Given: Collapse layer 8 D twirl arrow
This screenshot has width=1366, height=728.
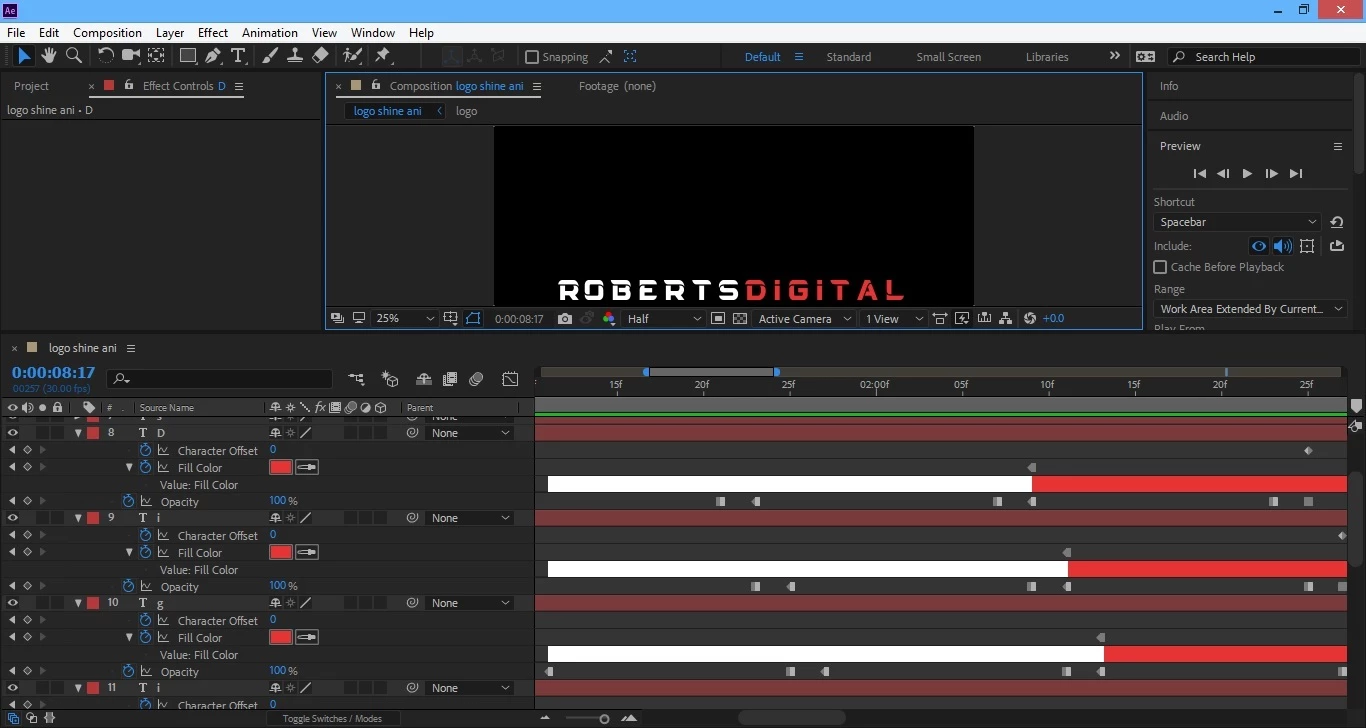Looking at the screenshot, I should (x=78, y=433).
